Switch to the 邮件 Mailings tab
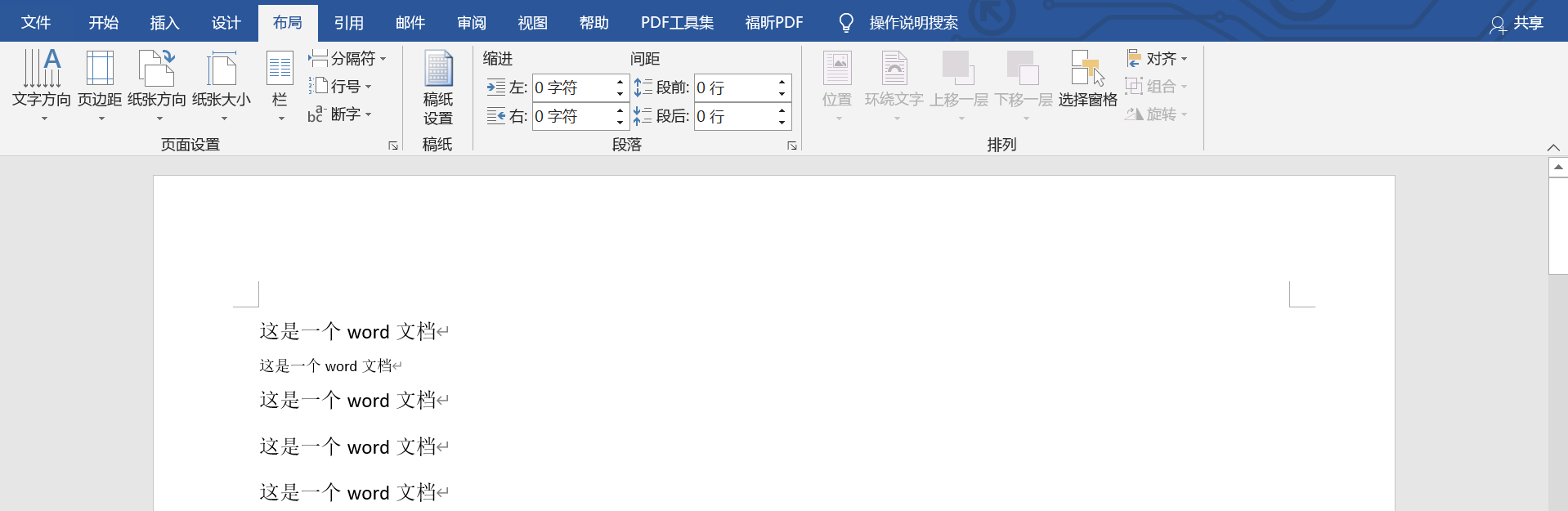Screen dimensions: 1568x511 [410, 23]
